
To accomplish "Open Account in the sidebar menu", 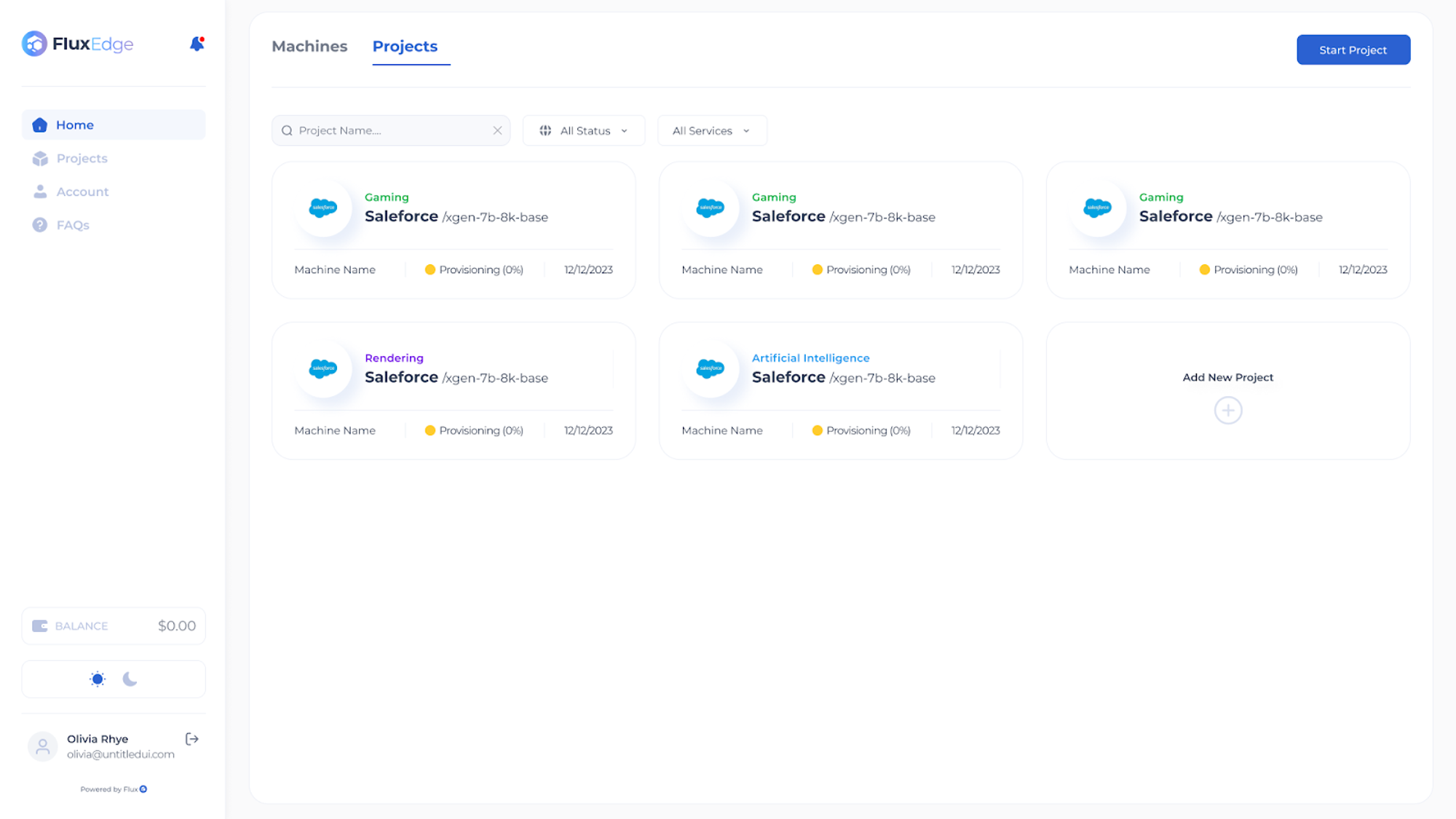I will pos(82,191).
